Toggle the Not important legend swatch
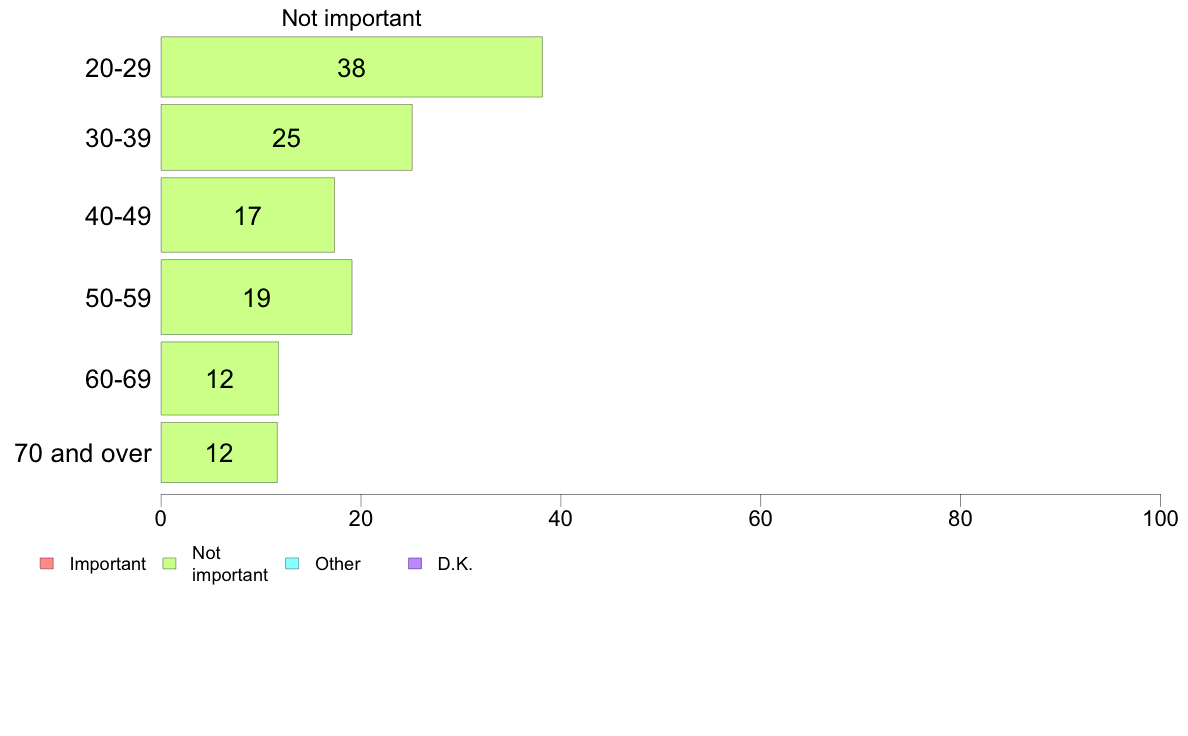Viewport: 1188px width, 736px height. (170, 563)
